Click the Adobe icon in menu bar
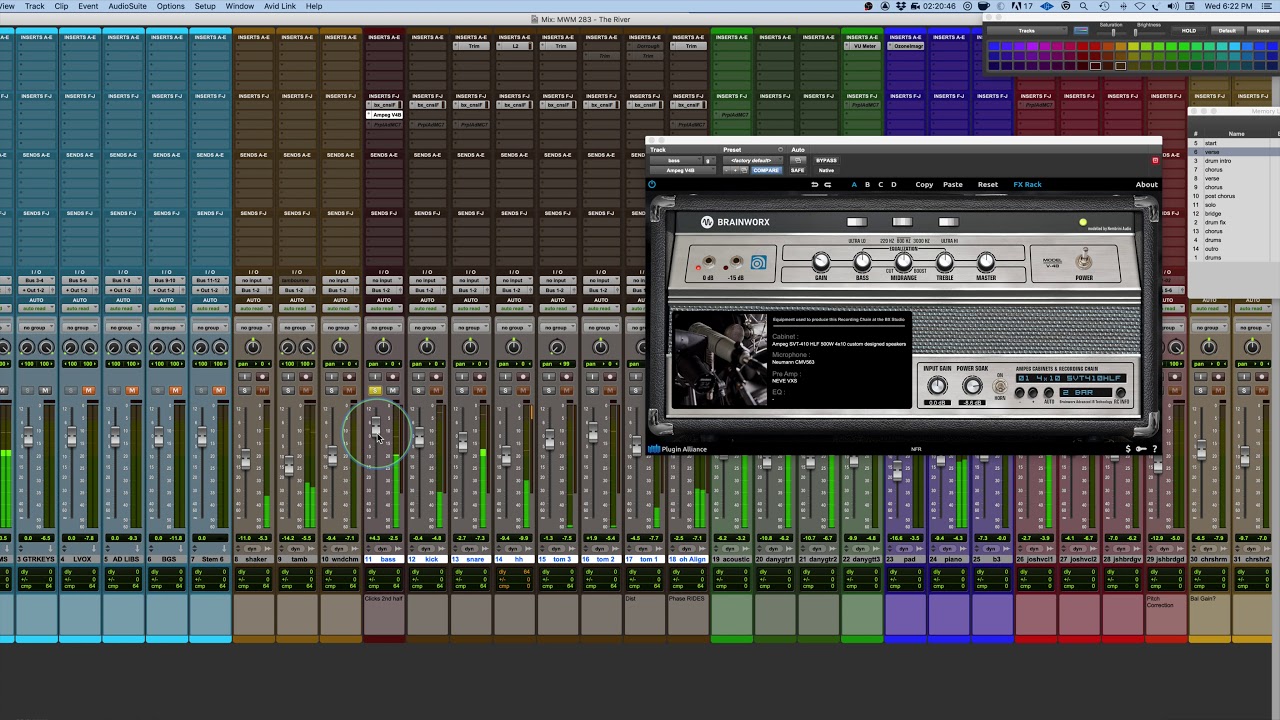Viewport: 1280px width, 720px height. (1018, 6)
